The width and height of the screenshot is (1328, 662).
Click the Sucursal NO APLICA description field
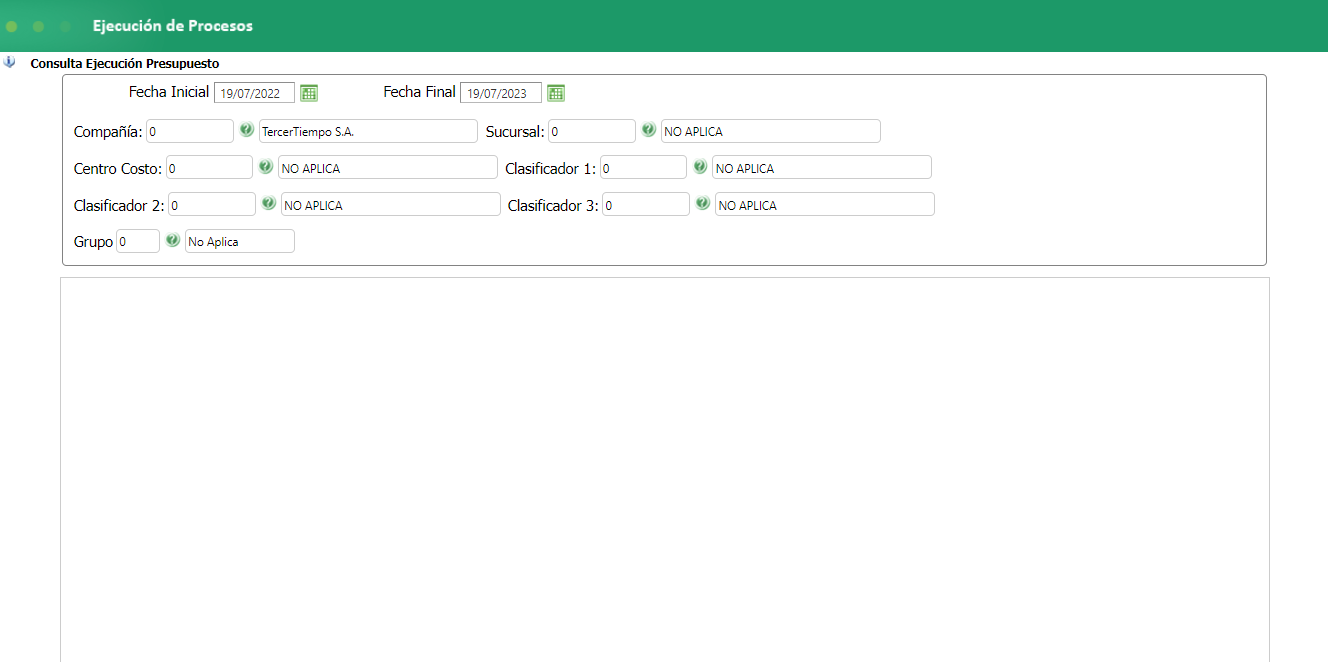(x=771, y=131)
